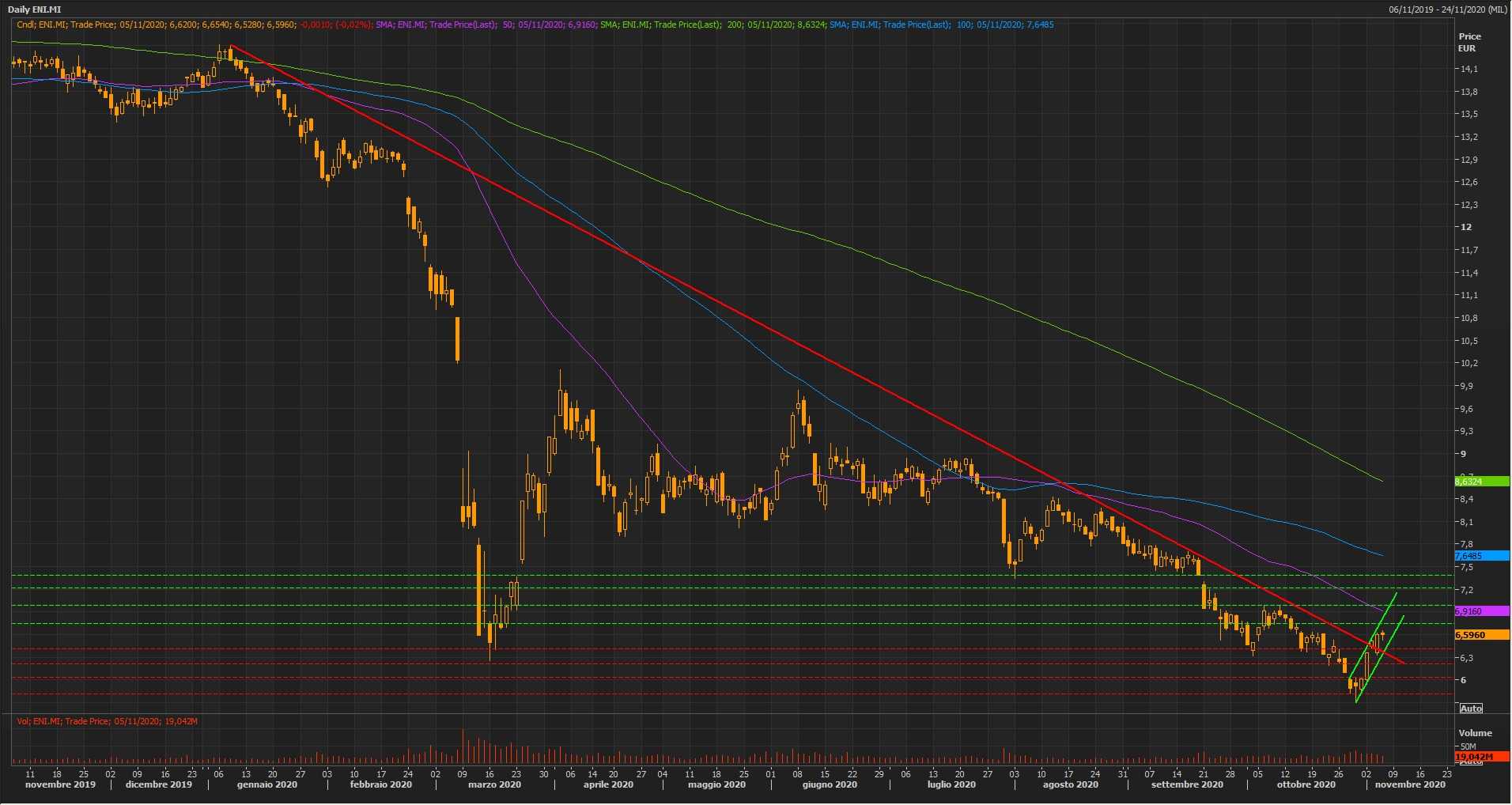This screenshot has height=805, width=1512.
Task: Click the purple 6,9160 price tag
Action: 1469,611
